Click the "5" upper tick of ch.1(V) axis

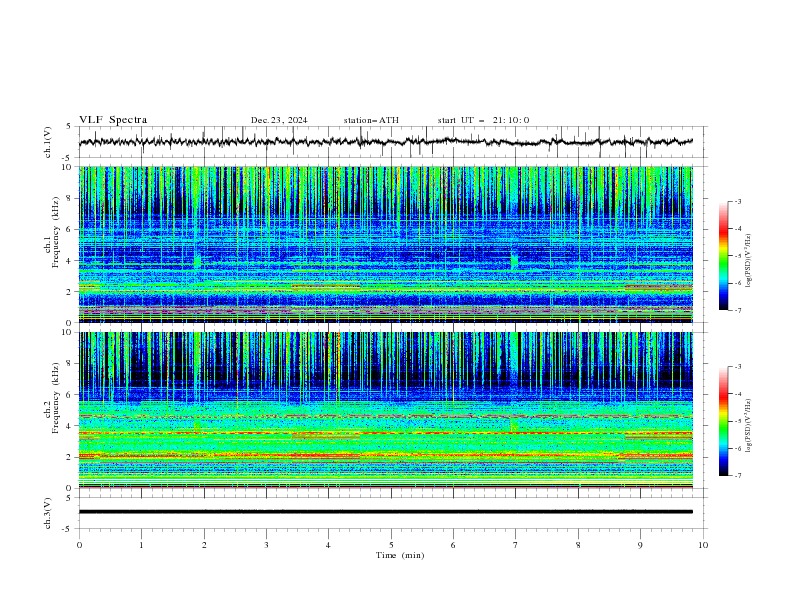click(69, 127)
